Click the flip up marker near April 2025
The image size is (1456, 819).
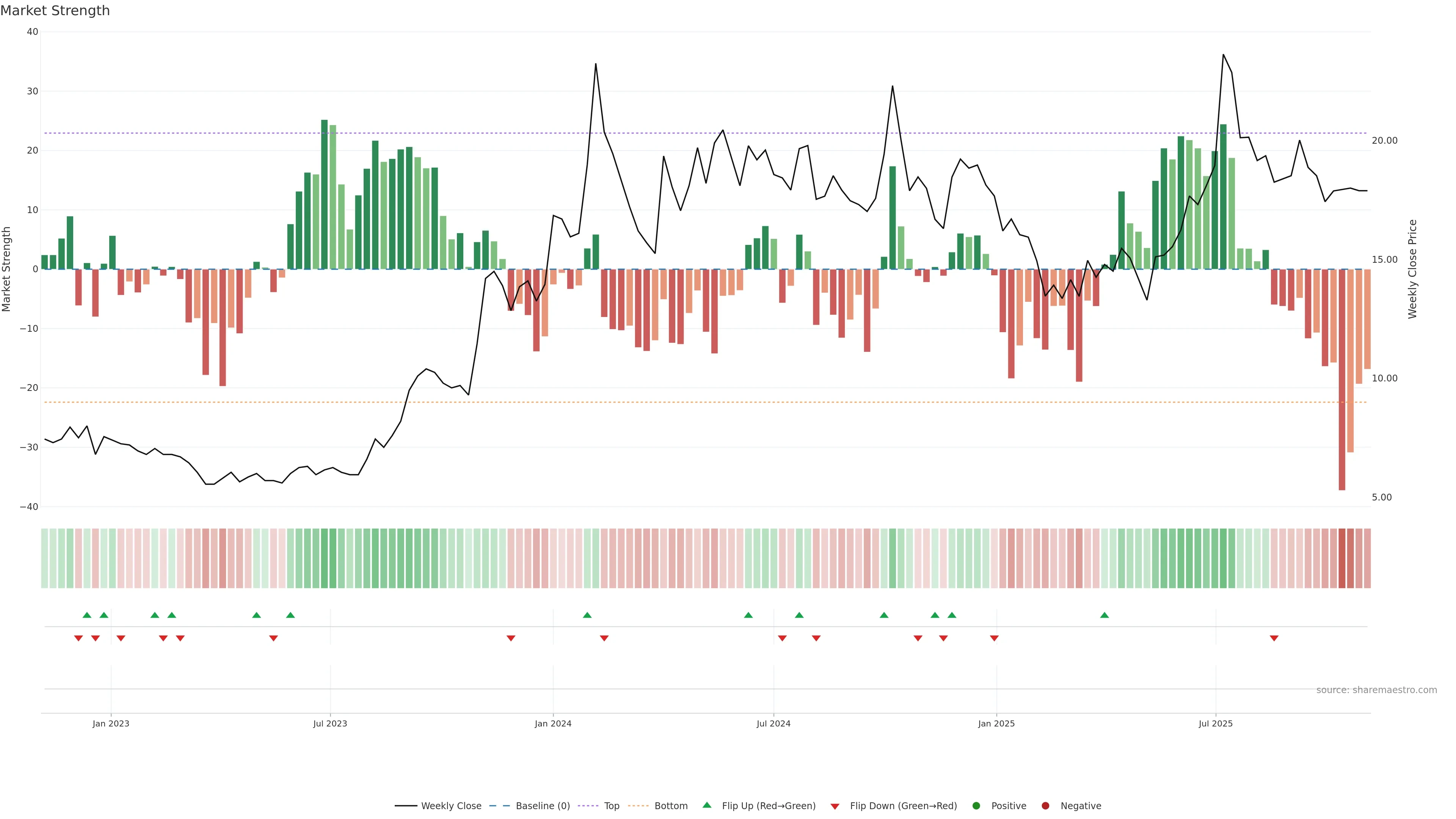click(1105, 615)
